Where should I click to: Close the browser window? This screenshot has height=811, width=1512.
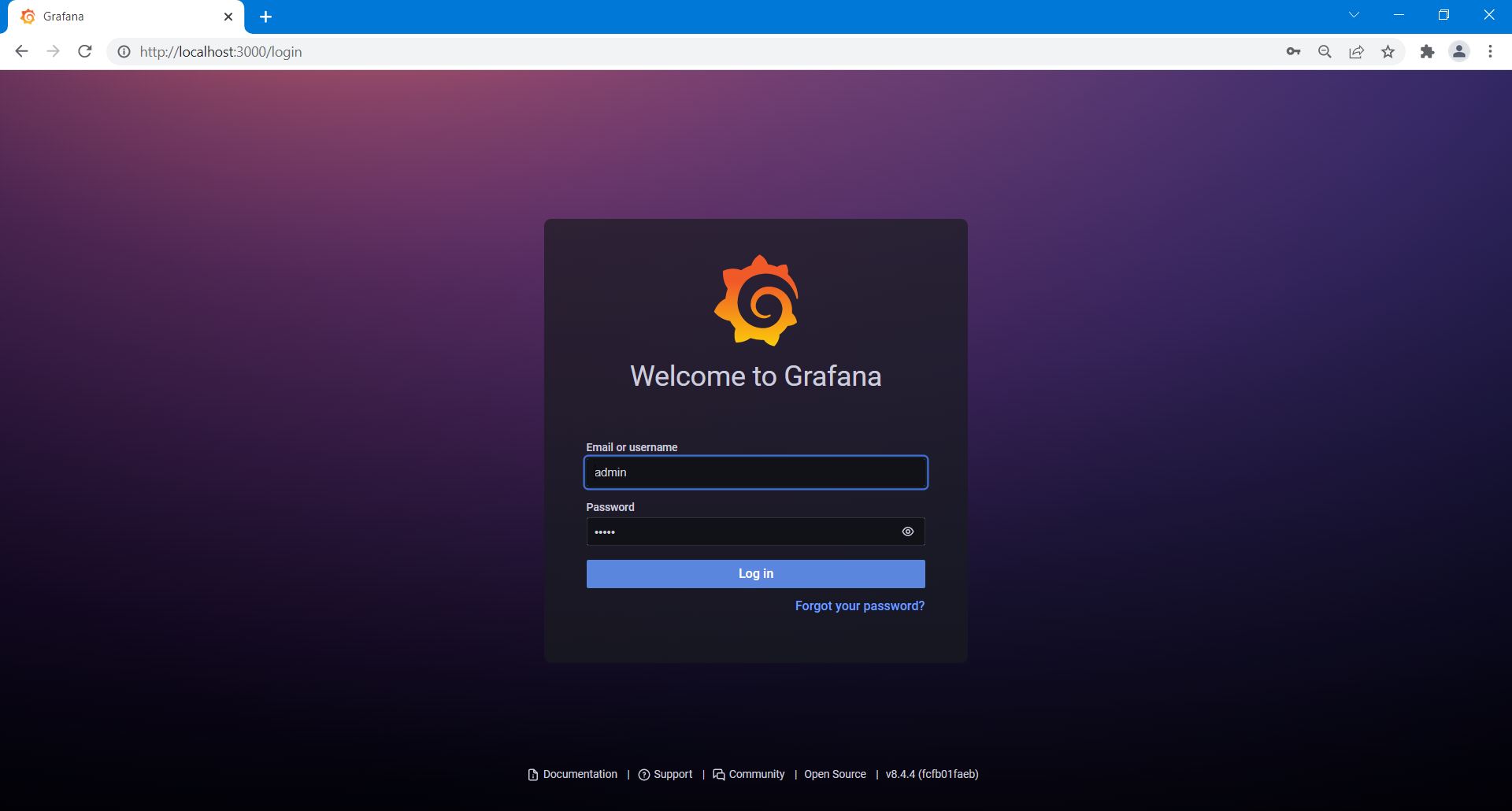click(x=1489, y=15)
